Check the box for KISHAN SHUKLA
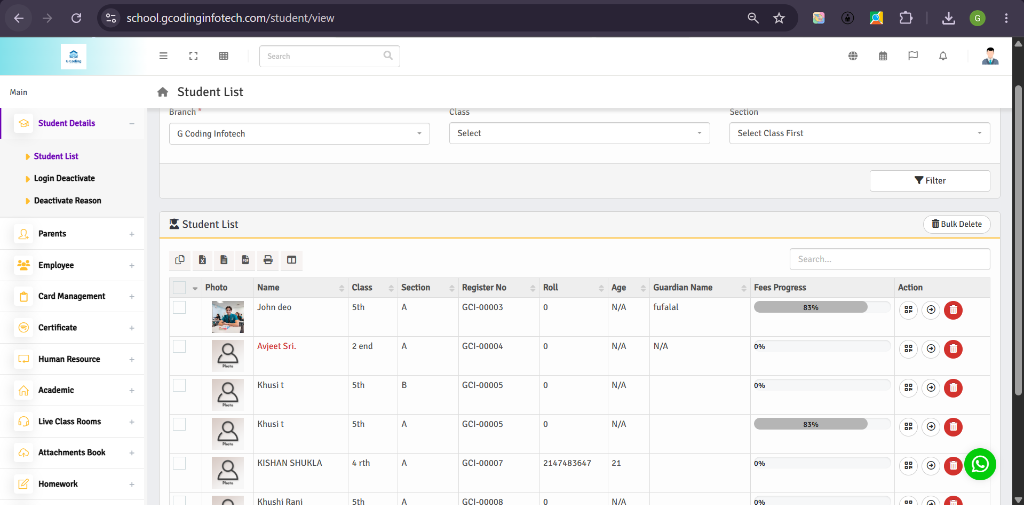The image size is (1024, 505). [x=180, y=463]
